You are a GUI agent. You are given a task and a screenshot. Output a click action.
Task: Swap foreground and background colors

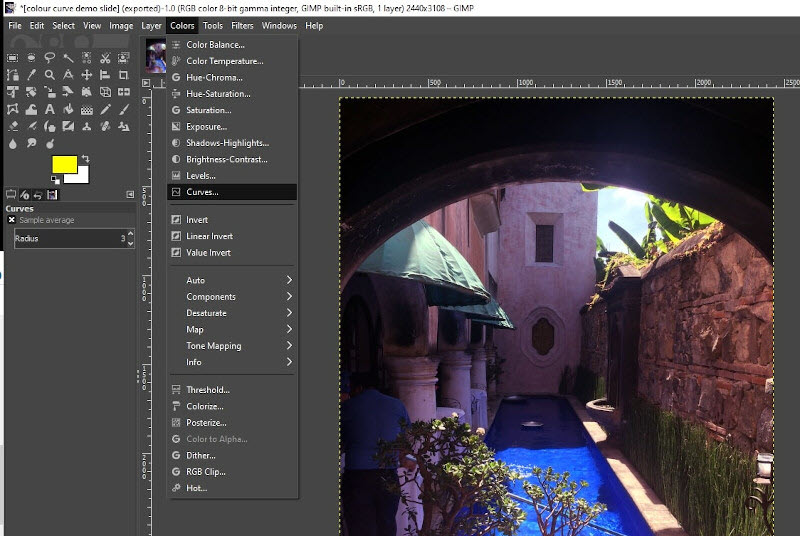[x=85, y=159]
